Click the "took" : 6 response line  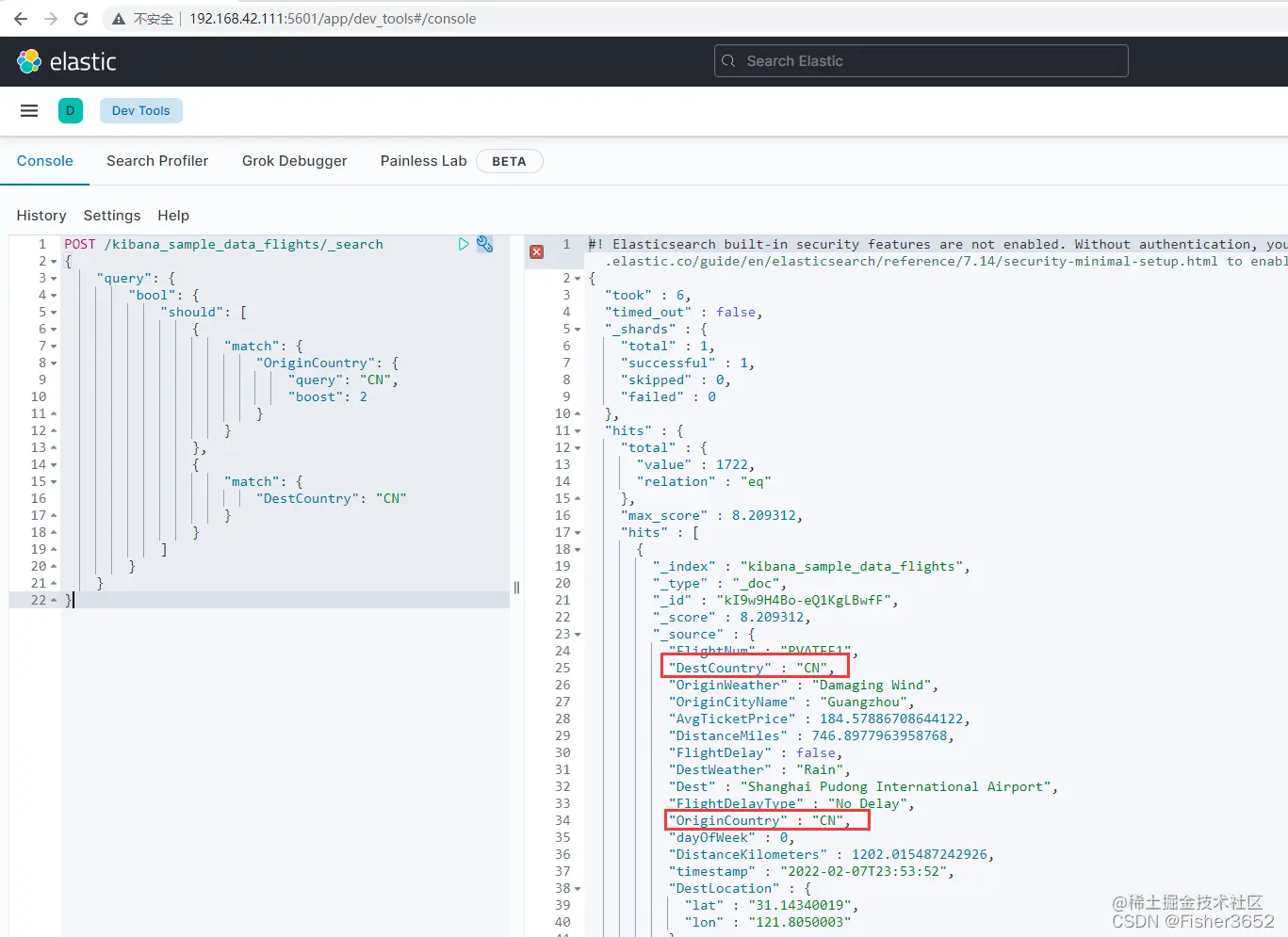pyautogui.click(x=648, y=296)
